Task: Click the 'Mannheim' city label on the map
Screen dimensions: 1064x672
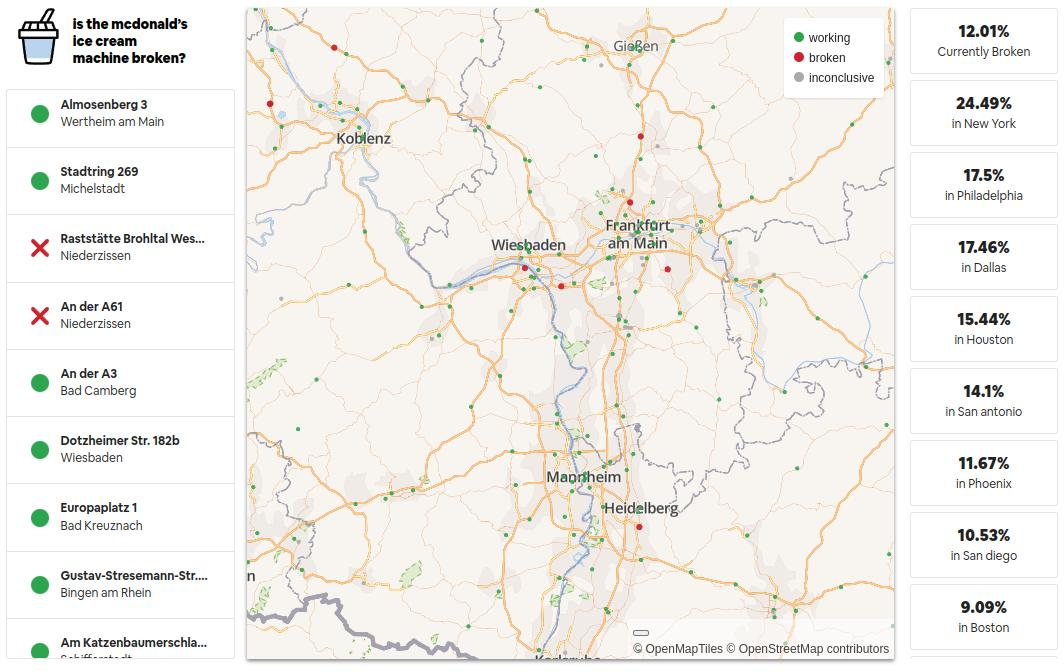Action: pyautogui.click(x=584, y=477)
